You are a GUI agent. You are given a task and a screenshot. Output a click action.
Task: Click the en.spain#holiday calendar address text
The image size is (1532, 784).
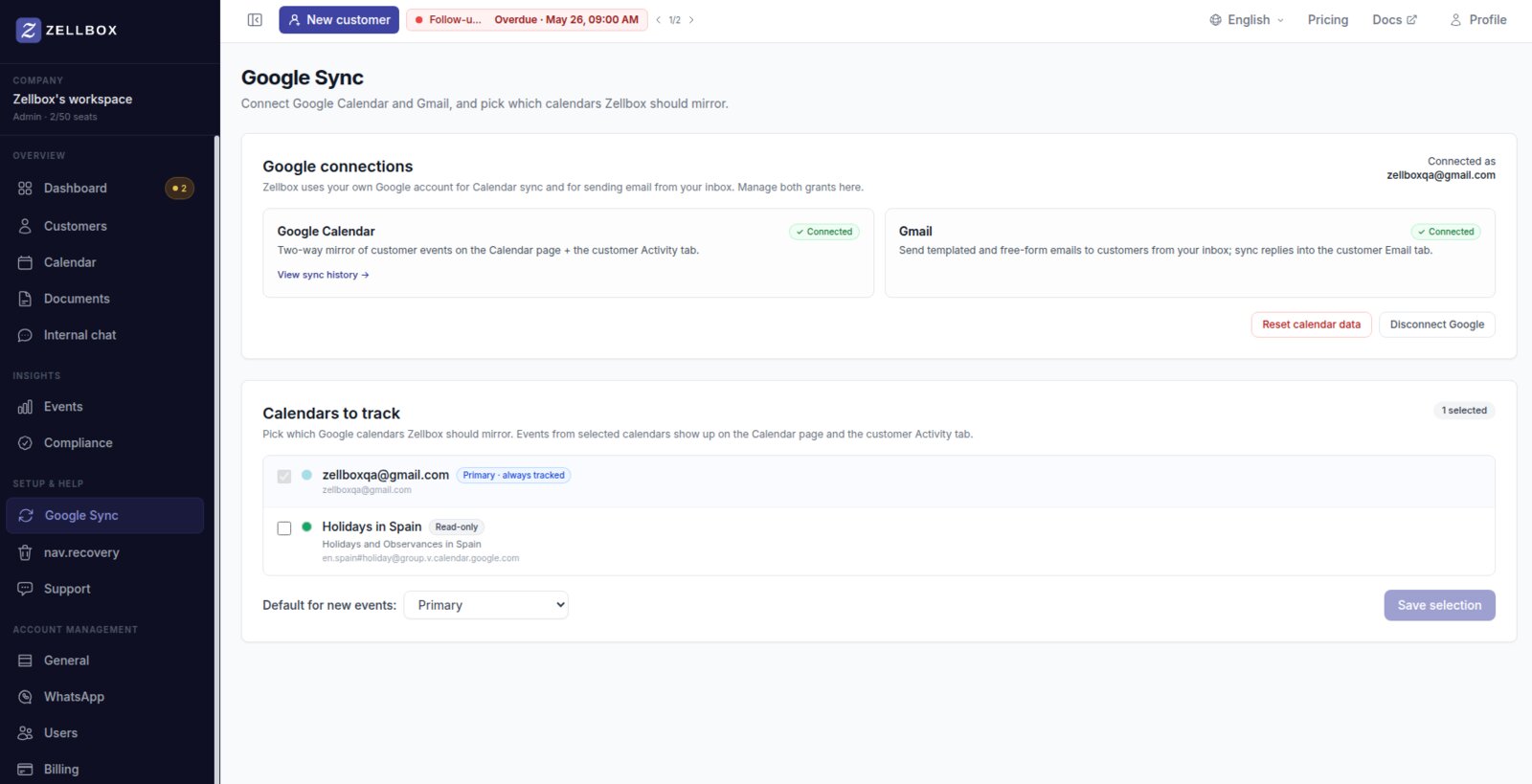coord(420,558)
